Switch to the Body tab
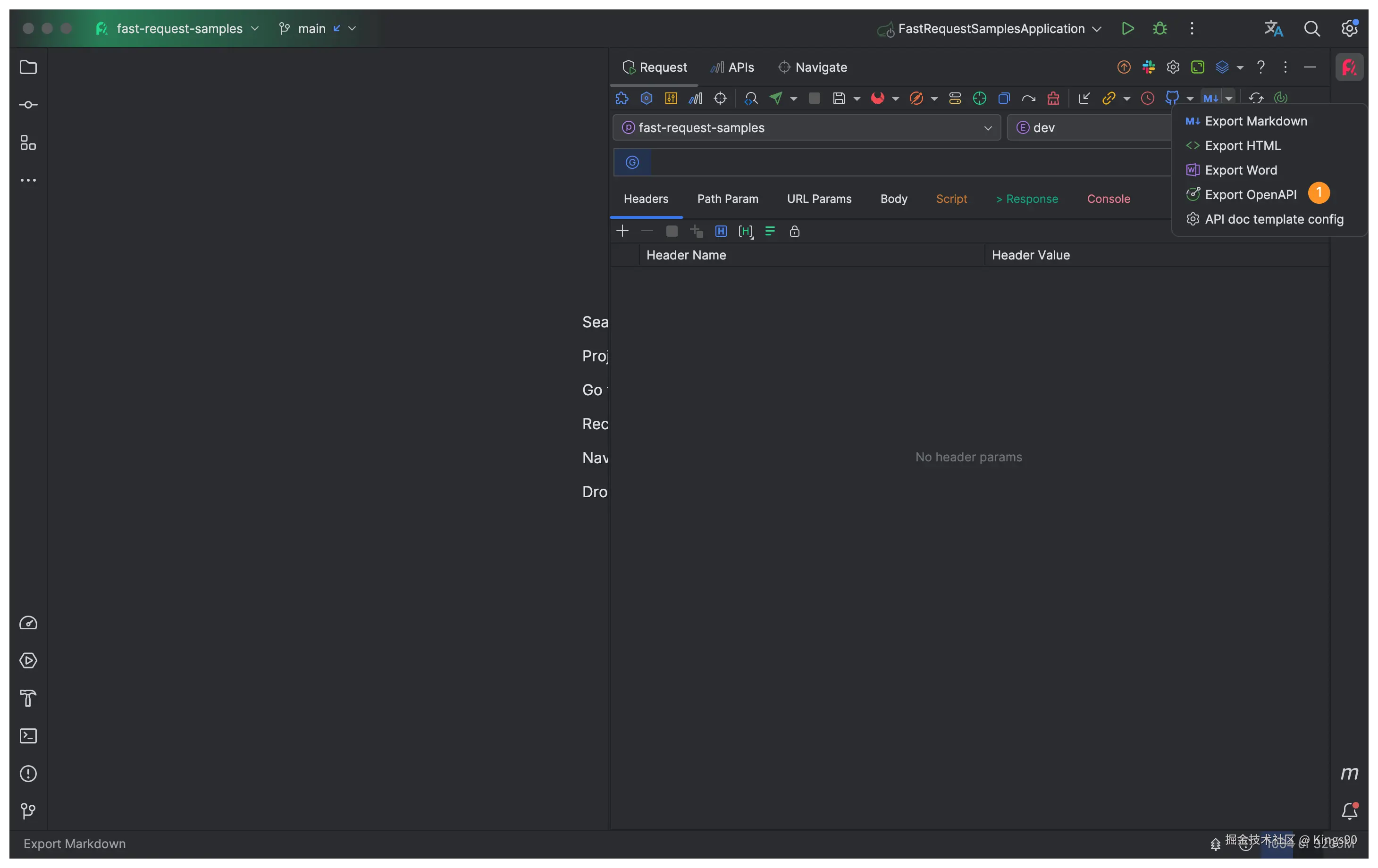 point(893,199)
